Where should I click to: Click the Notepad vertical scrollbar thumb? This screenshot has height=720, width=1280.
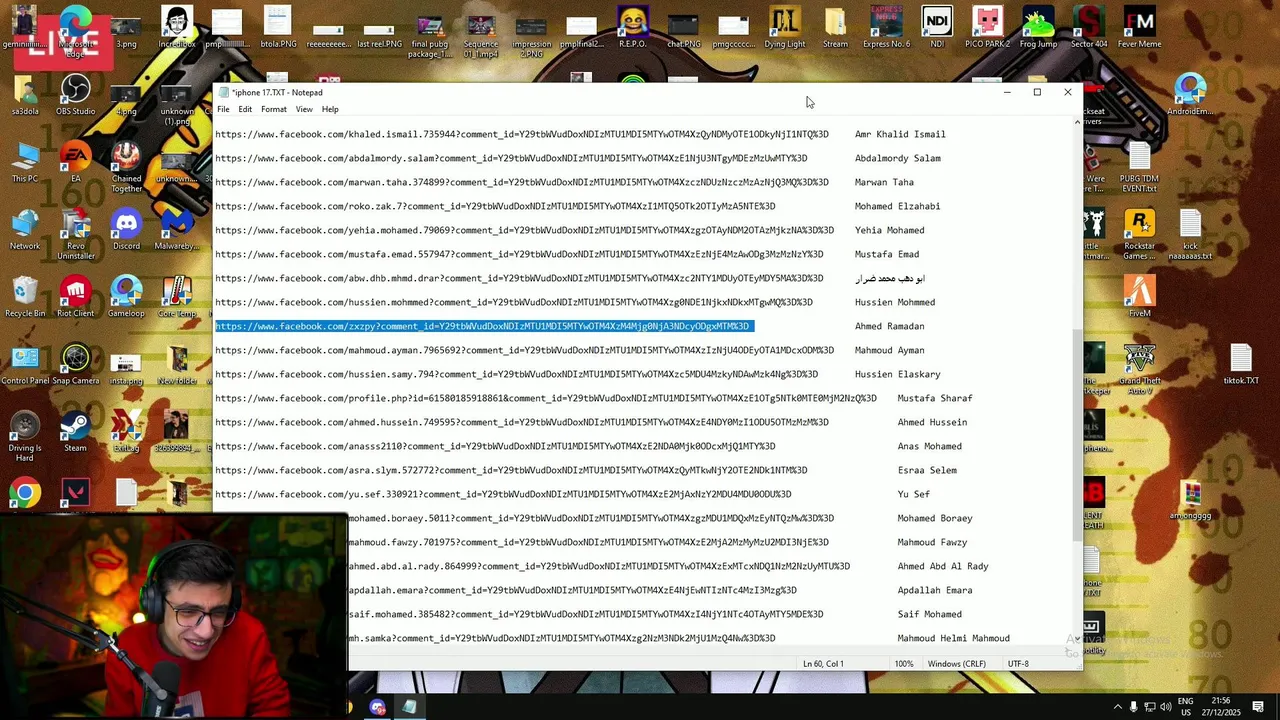pyautogui.click(x=1077, y=435)
